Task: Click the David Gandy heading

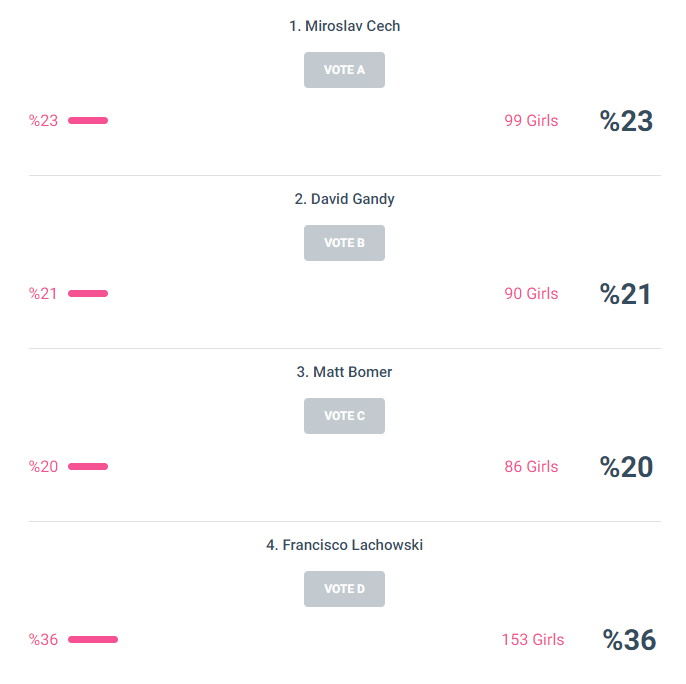Action: pos(344,199)
